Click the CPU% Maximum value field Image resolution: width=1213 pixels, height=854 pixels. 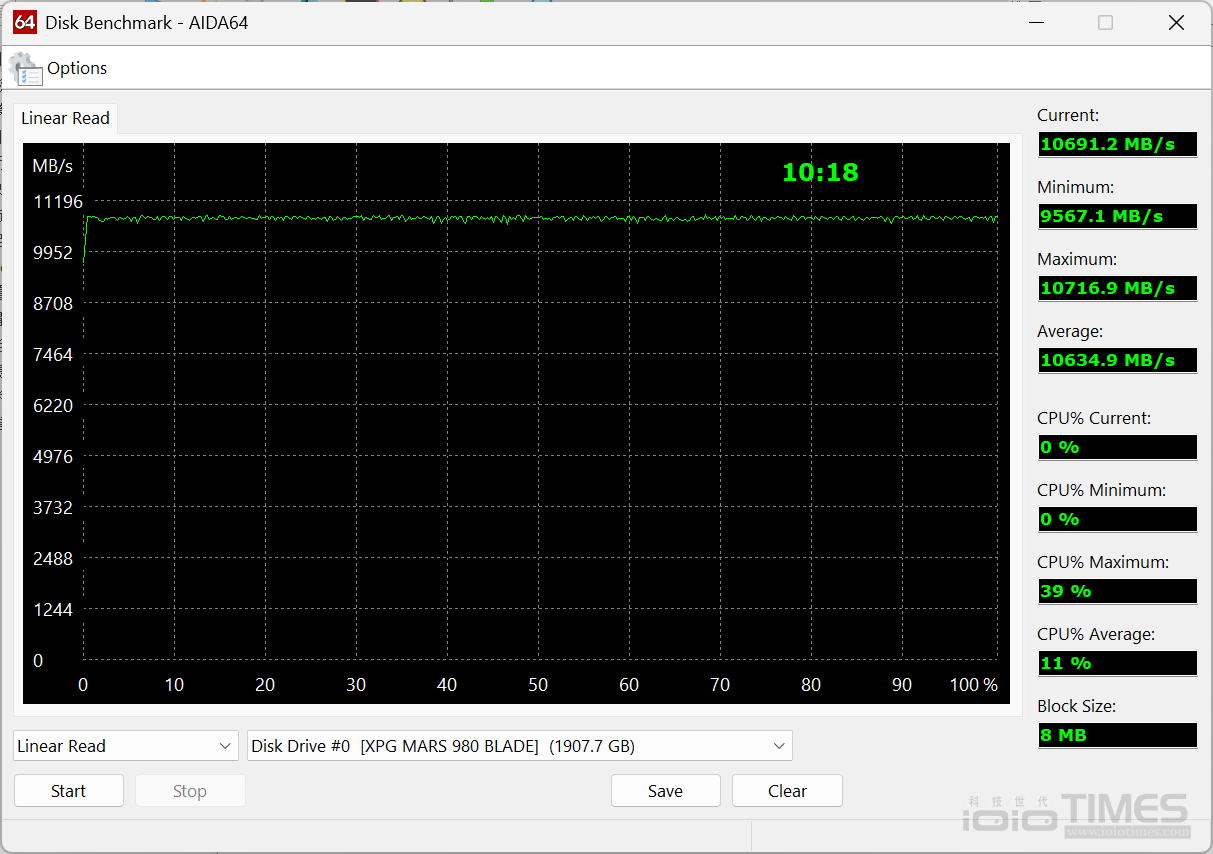(x=1117, y=591)
